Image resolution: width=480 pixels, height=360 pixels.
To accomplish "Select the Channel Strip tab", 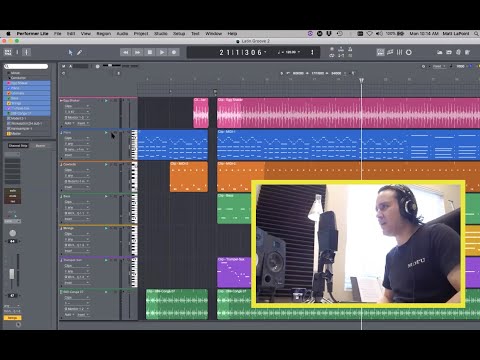I will point(18,146).
